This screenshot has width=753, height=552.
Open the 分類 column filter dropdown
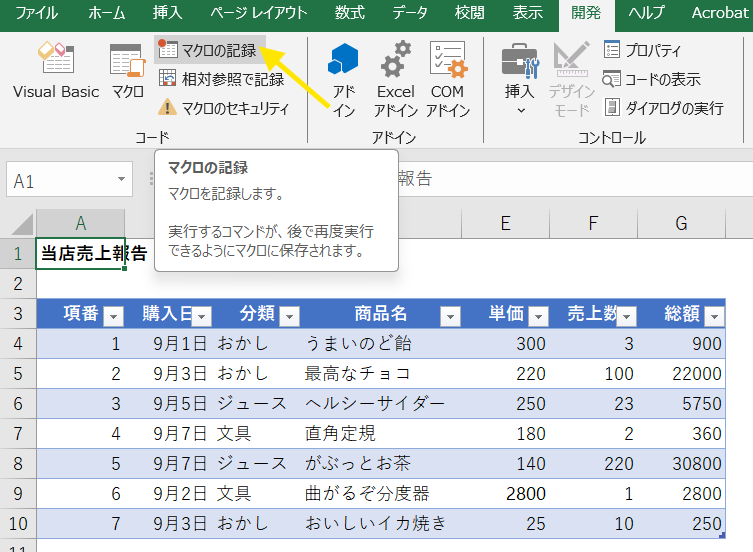pos(289,316)
